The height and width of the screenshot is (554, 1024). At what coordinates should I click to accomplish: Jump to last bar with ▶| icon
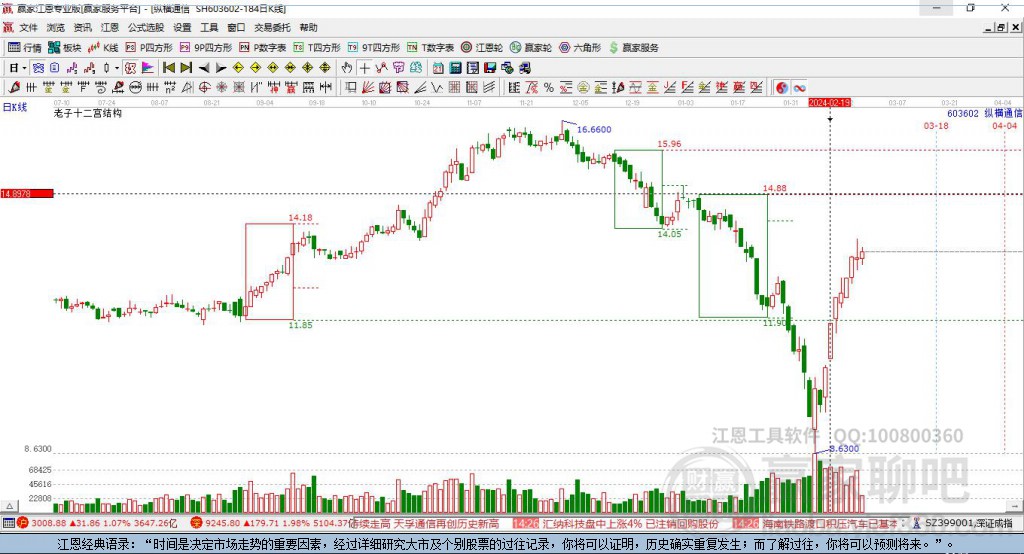tap(186, 68)
